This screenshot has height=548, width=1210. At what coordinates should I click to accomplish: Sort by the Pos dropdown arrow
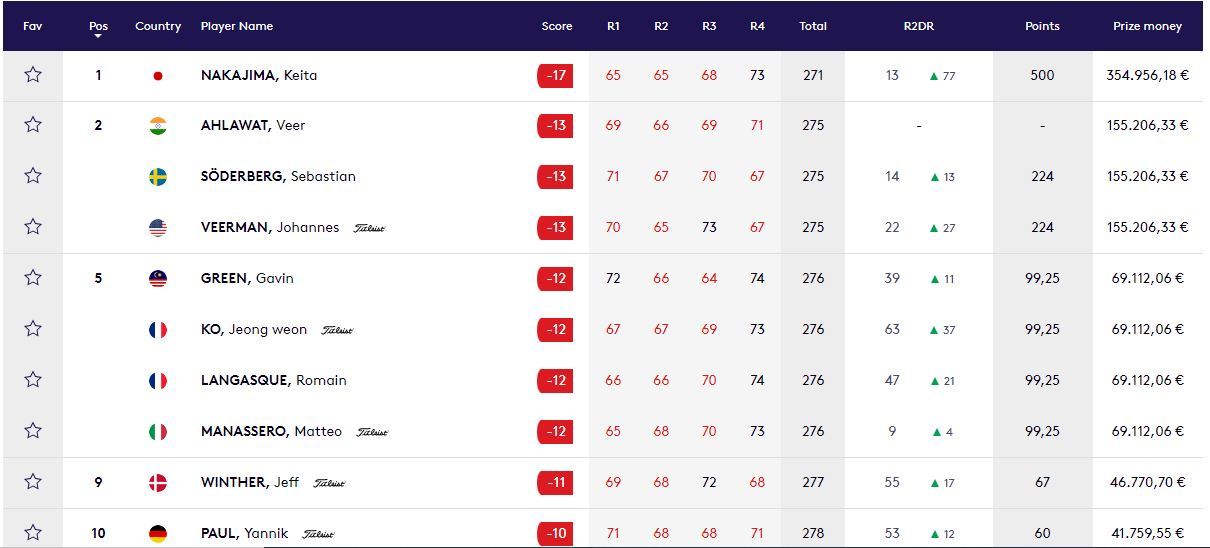[98, 37]
